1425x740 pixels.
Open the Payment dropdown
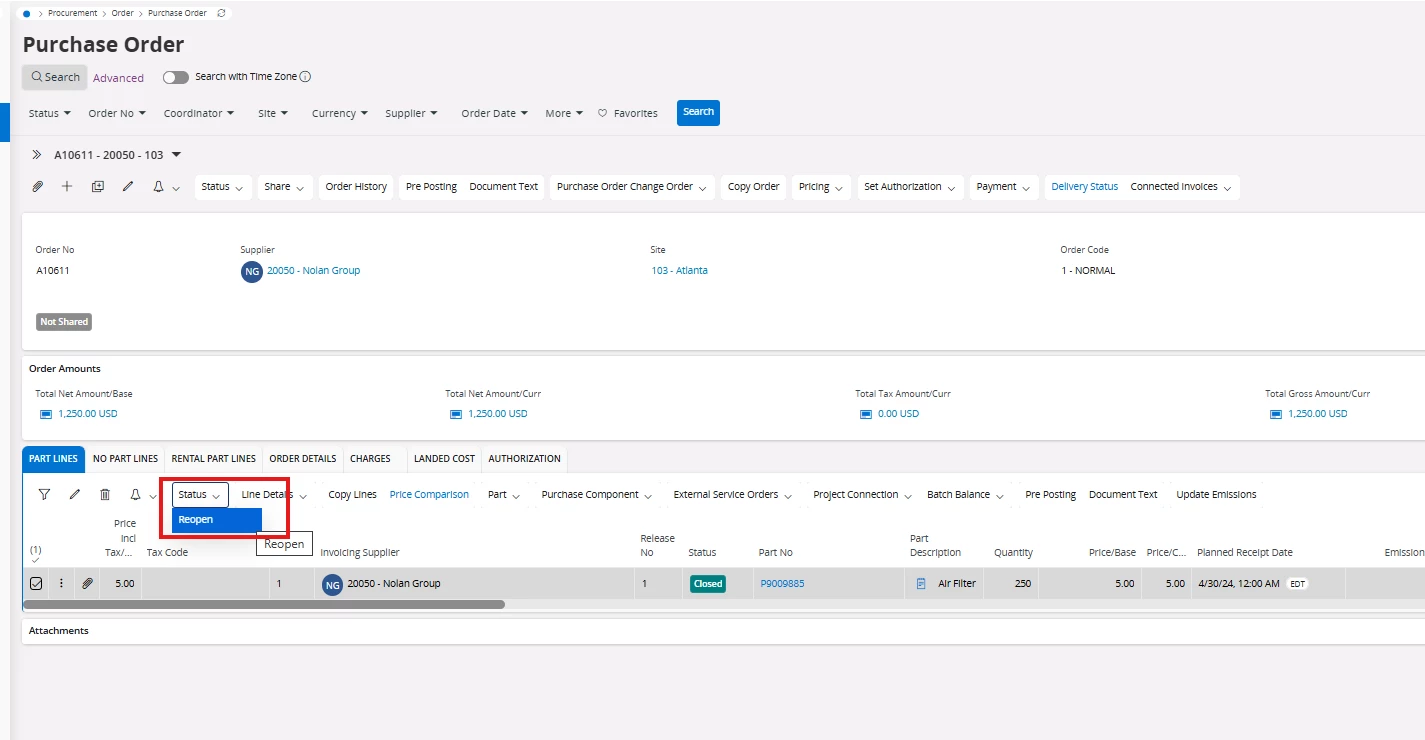click(x=1003, y=187)
